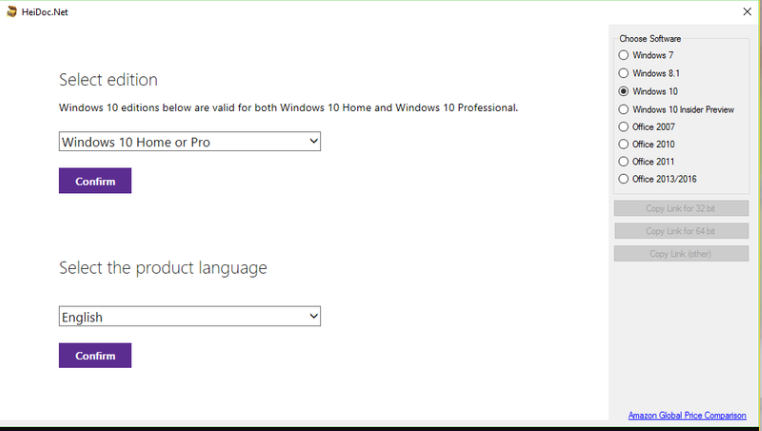Select Office 2013/2016 radio button
The height and width of the screenshot is (431, 762).
[623, 179]
